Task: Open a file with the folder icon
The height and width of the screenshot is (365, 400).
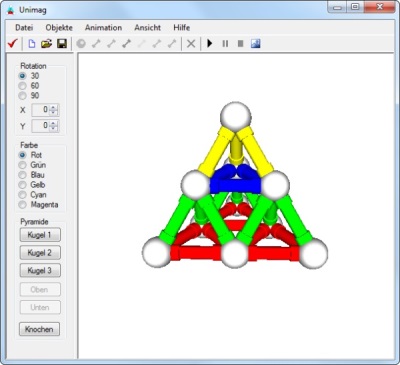Action: coord(47,44)
